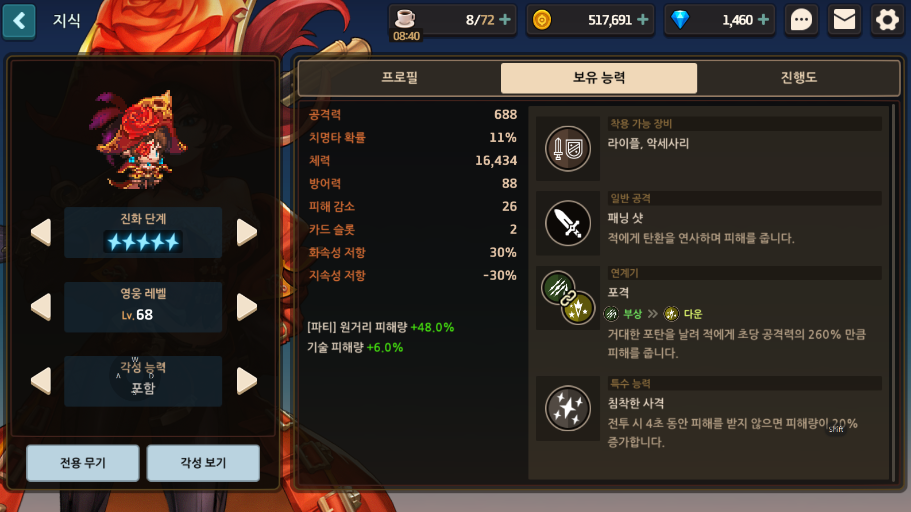The image size is (911, 512).
Task: Tap the plus next to gold coins
Action: (x=643, y=20)
